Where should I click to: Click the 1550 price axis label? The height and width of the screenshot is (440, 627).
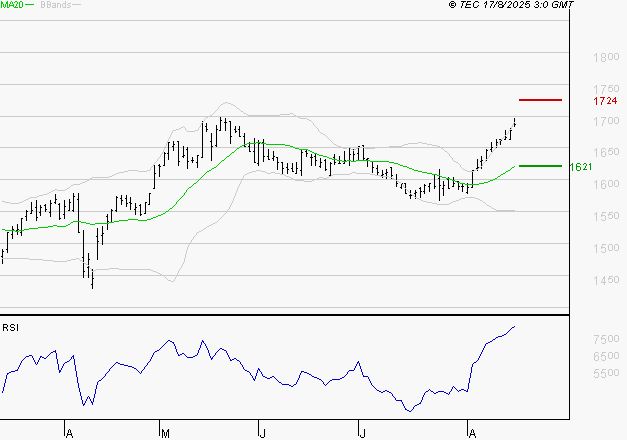(x=606, y=216)
